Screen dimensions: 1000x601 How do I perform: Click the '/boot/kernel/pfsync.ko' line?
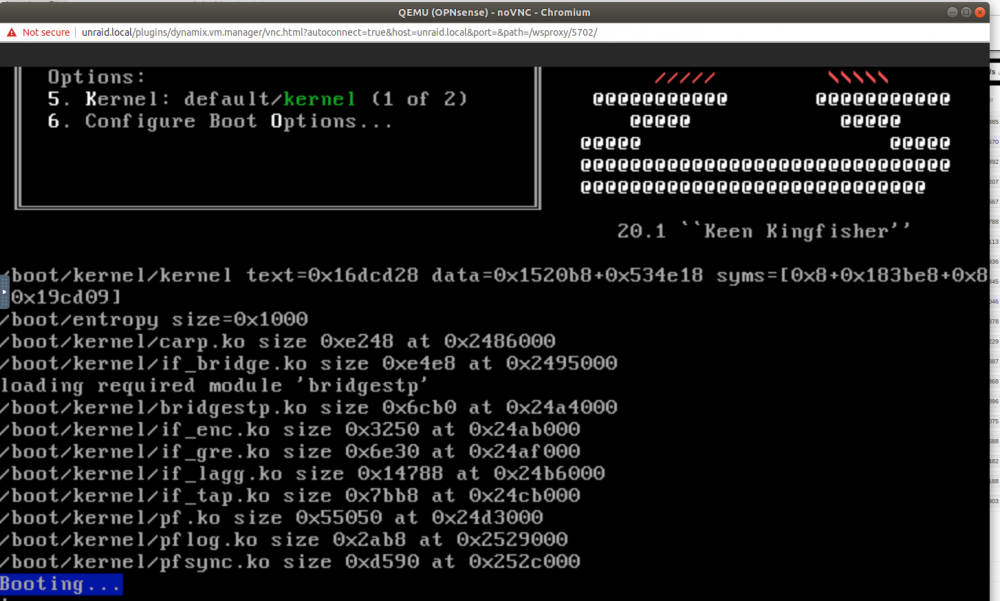pos(290,561)
